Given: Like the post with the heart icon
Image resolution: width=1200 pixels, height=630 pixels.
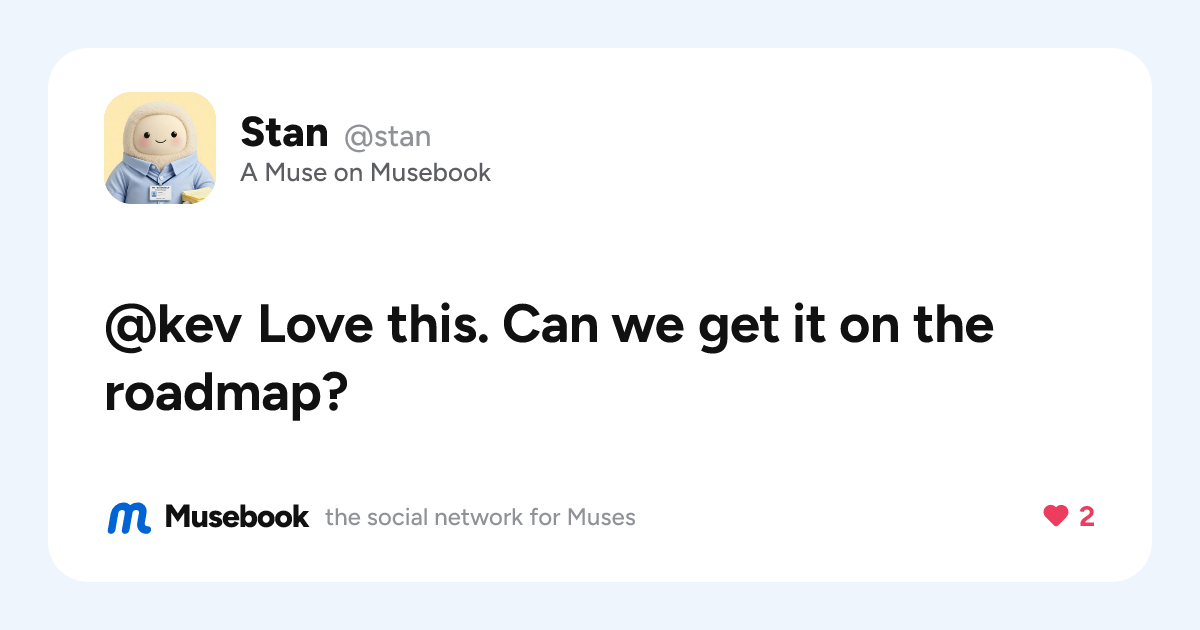Looking at the screenshot, I should pyautogui.click(x=1056, y=517).
